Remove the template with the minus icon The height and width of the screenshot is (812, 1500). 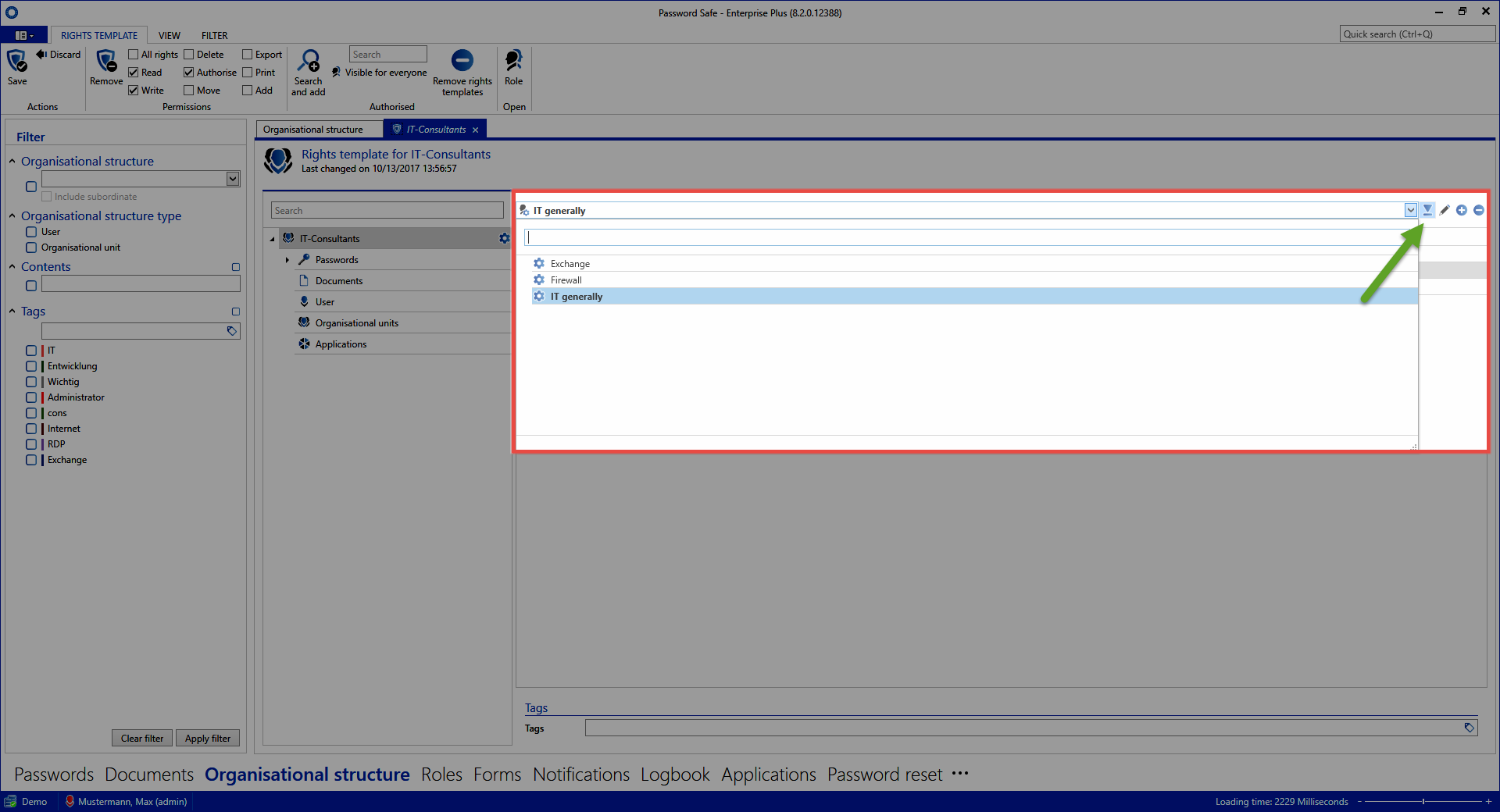pos(1479,210)
